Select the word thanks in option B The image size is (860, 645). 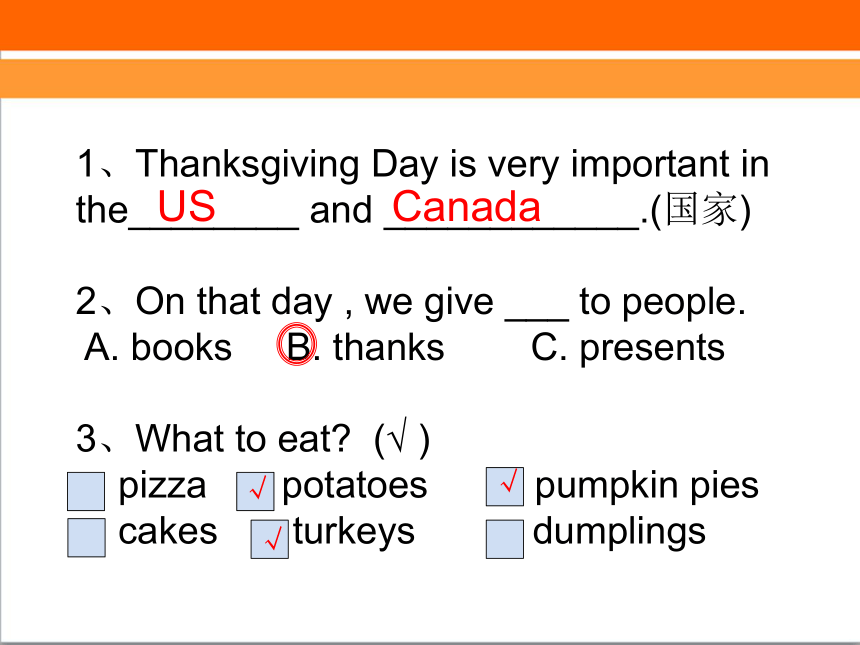388,348
